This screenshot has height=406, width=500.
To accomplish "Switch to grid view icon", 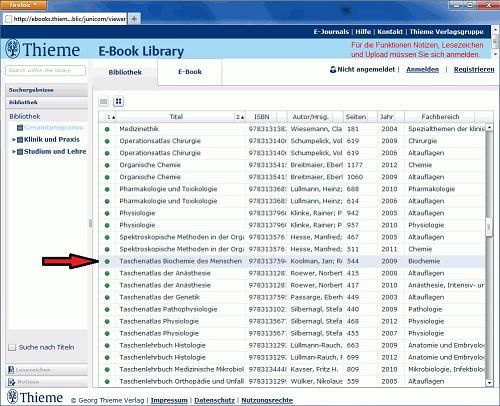I will (x=119, y=101).
